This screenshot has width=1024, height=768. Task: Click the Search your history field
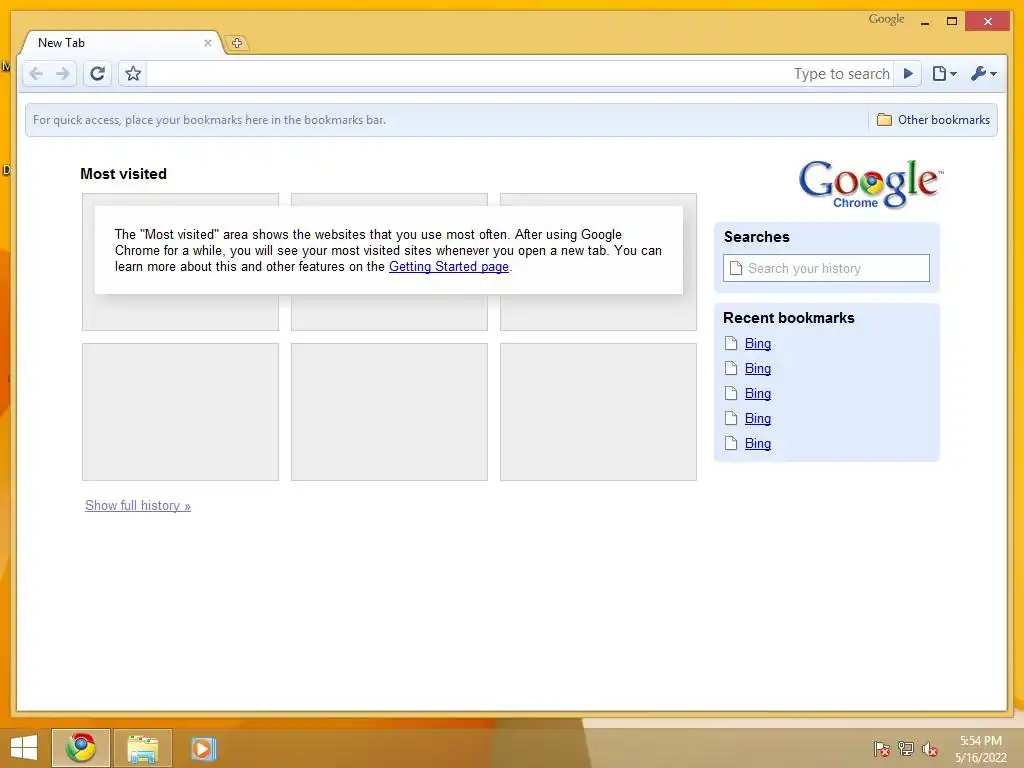(x=826, y=268)
